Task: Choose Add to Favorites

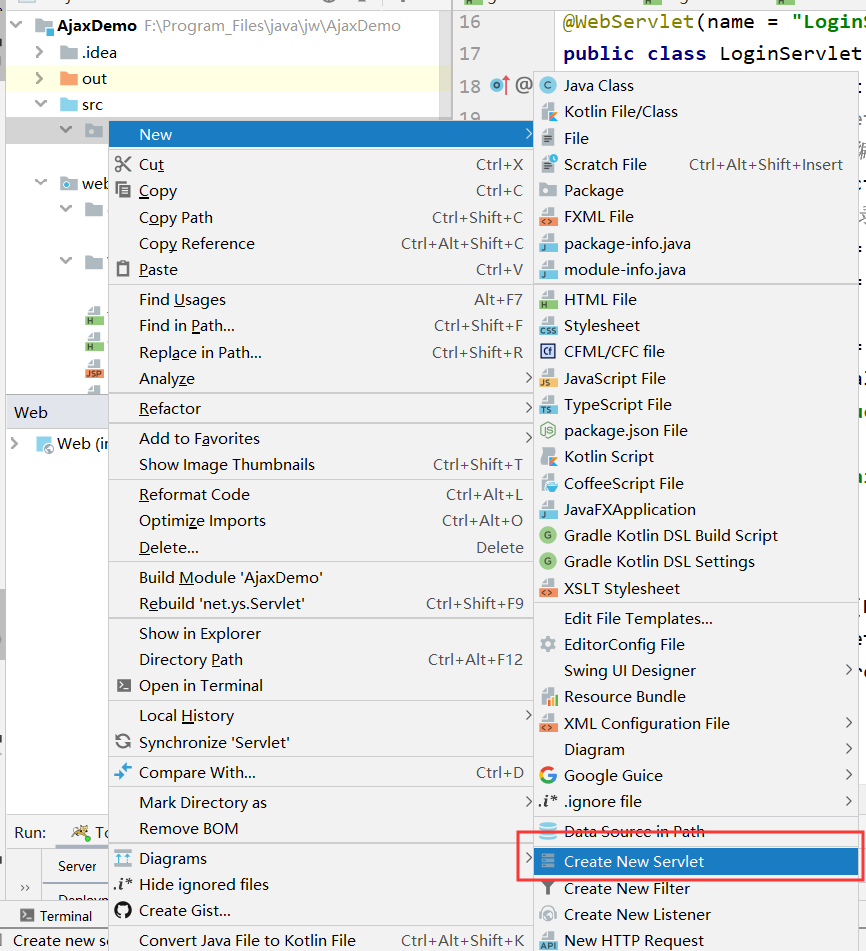Action: tap(321, 439)
